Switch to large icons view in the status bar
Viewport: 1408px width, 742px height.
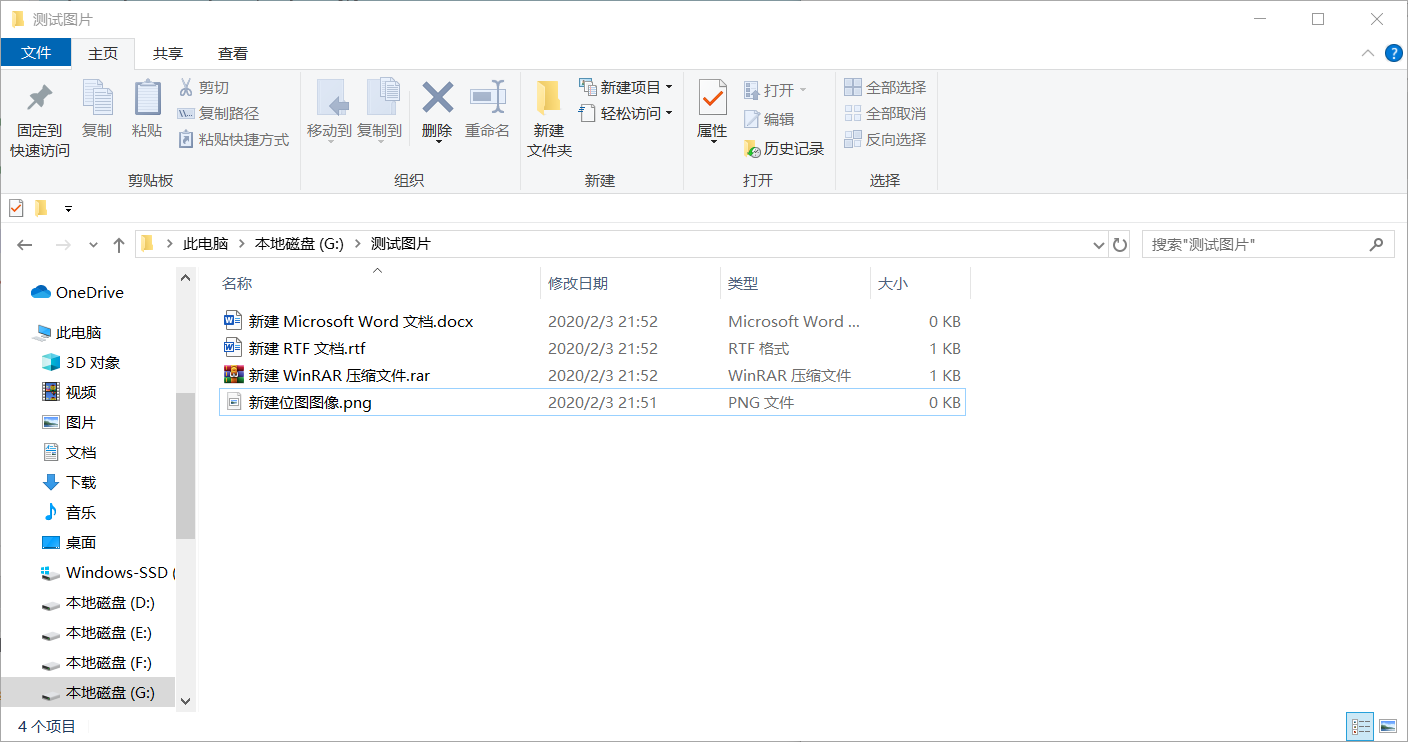(1387, 726)
